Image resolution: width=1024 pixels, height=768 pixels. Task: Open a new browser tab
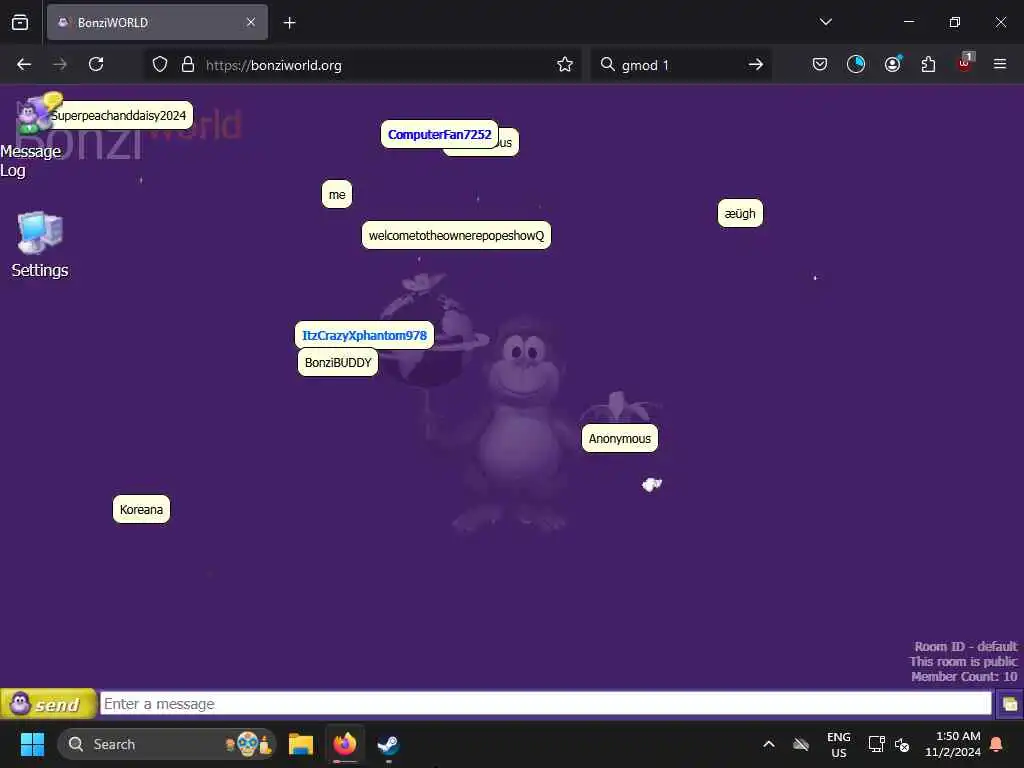[x=289, y=23]
